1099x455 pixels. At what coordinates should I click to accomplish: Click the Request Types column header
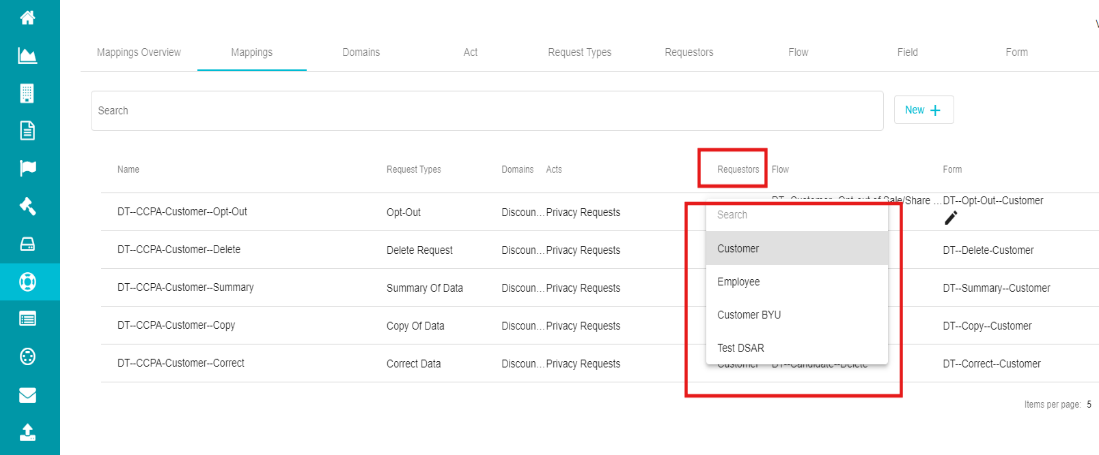(414, 170)
